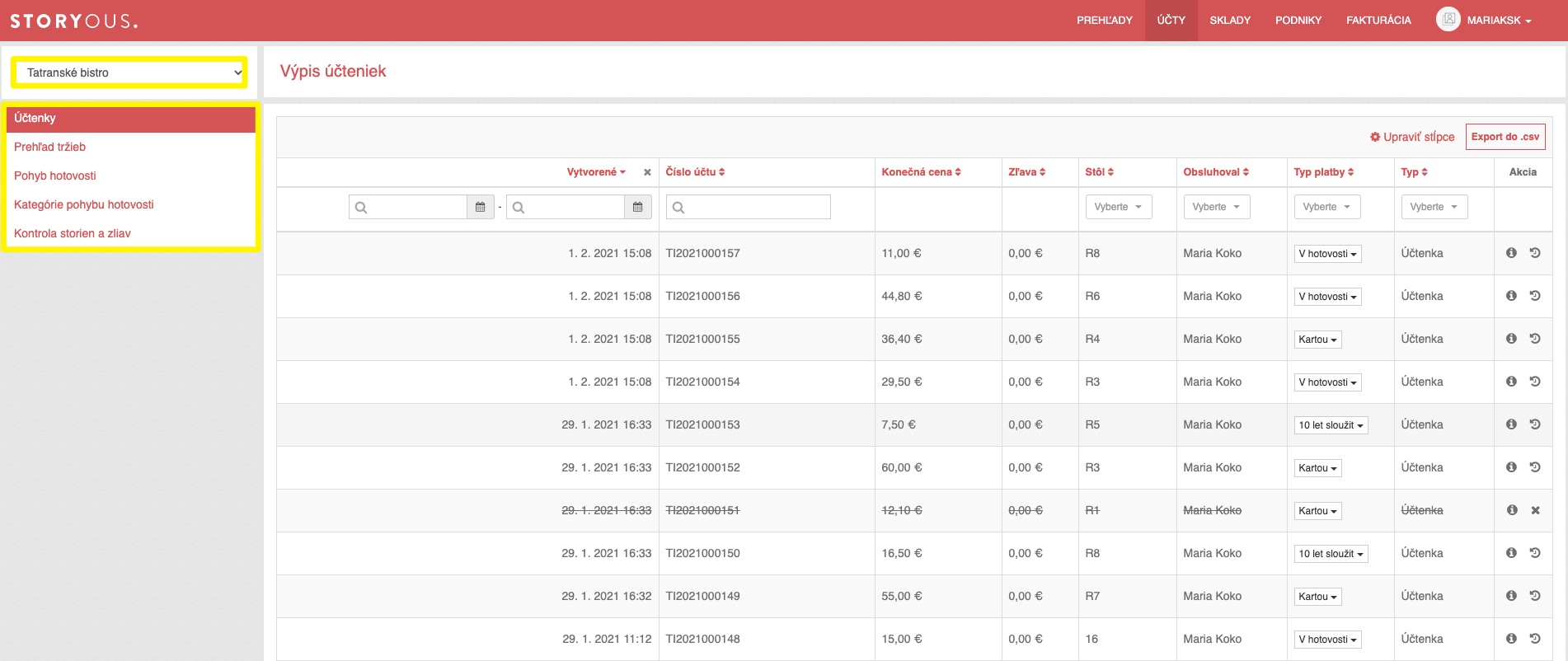
Task: Click the refund icon for receipt TI2021000153
Action: tap(1535, 424)
